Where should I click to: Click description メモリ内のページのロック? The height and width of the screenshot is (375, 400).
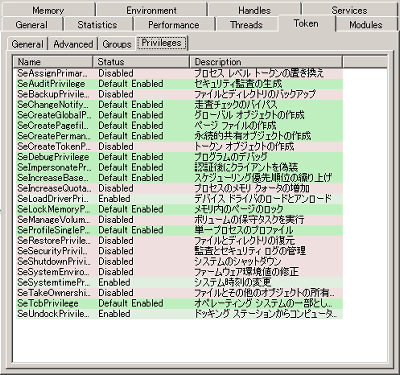point(239,209)
